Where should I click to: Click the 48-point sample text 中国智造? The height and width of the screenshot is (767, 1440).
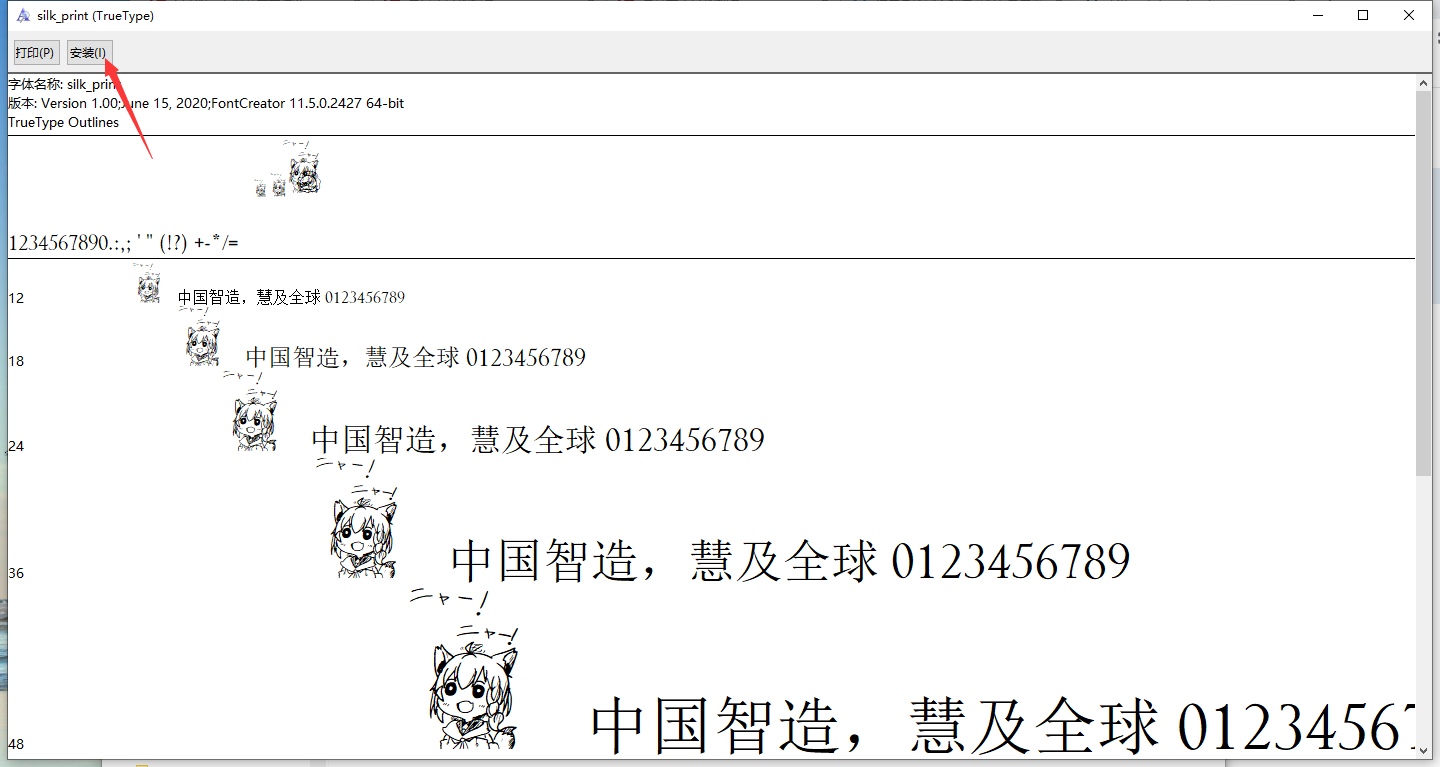coord(1003,726)
